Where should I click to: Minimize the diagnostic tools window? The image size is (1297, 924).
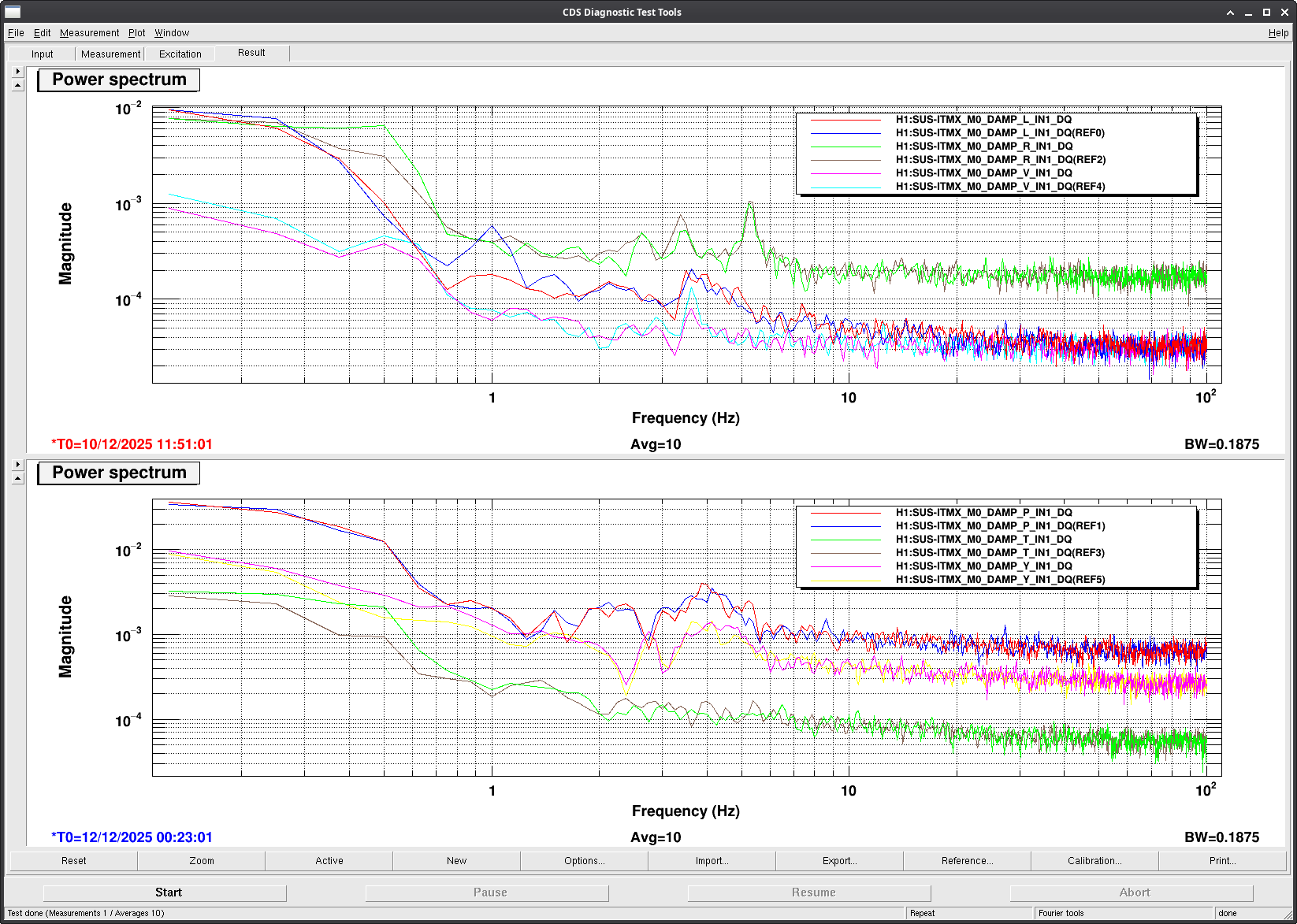click(1248, 13)
